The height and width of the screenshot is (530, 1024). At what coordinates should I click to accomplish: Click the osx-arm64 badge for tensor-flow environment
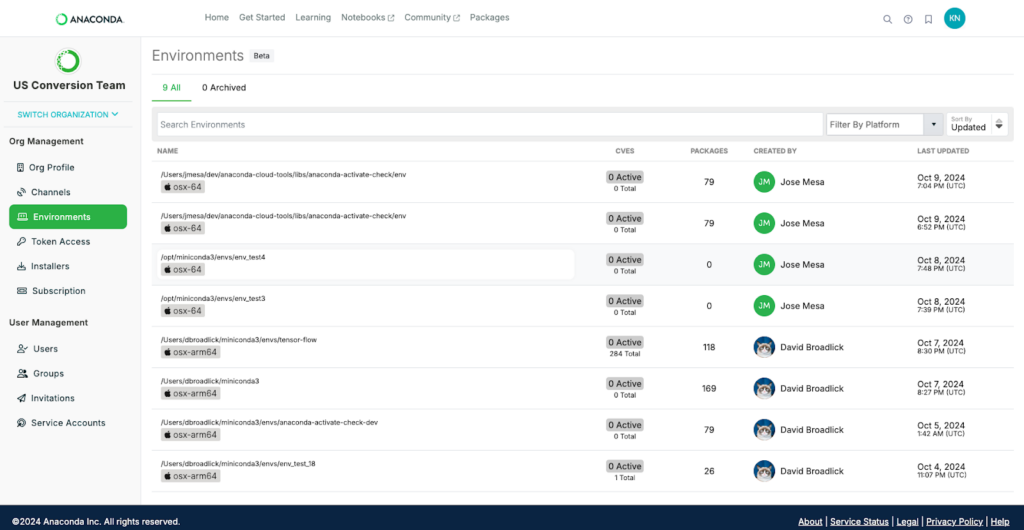191,352
